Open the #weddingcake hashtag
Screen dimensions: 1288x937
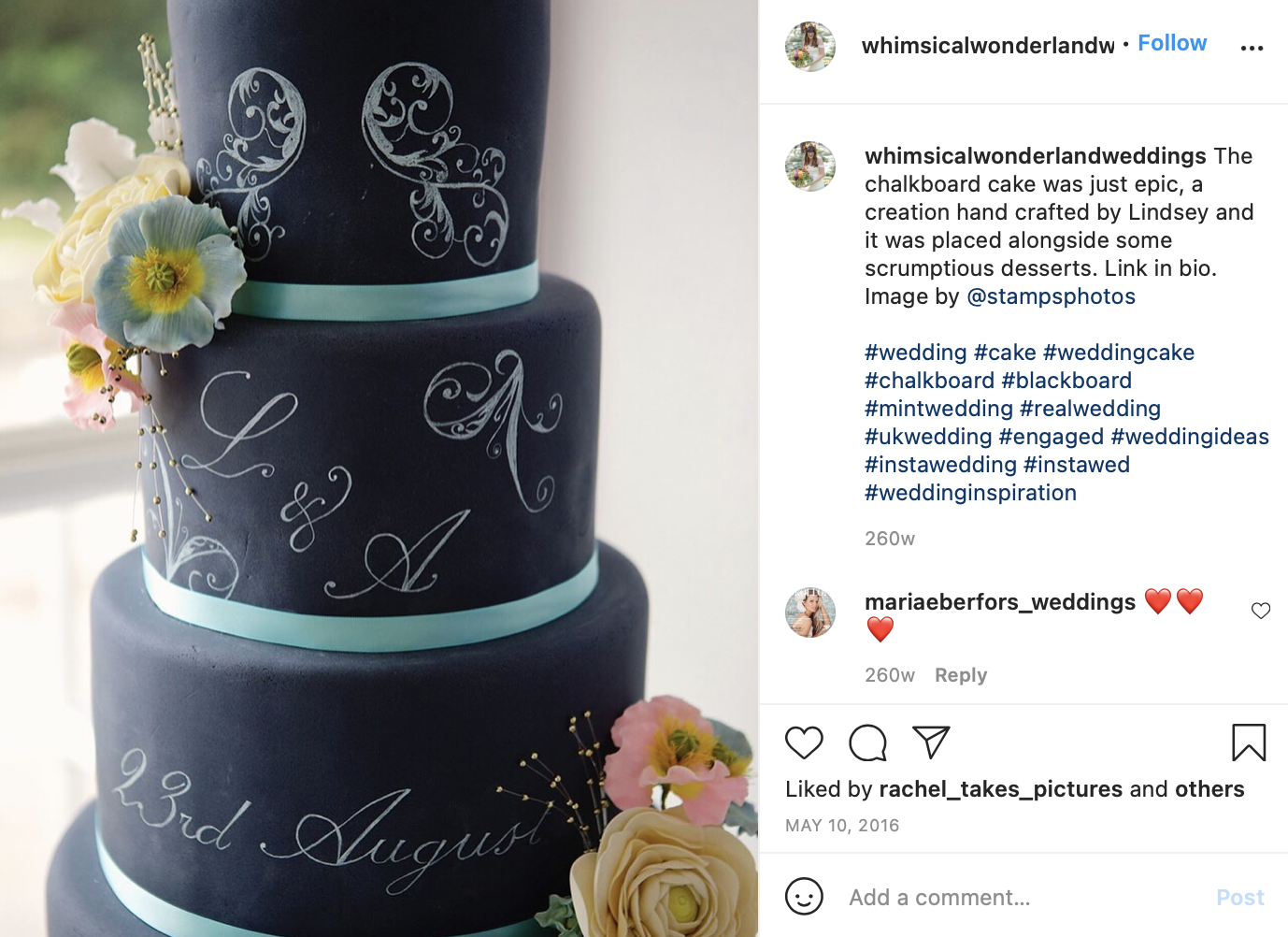[x=1119, y=353]
